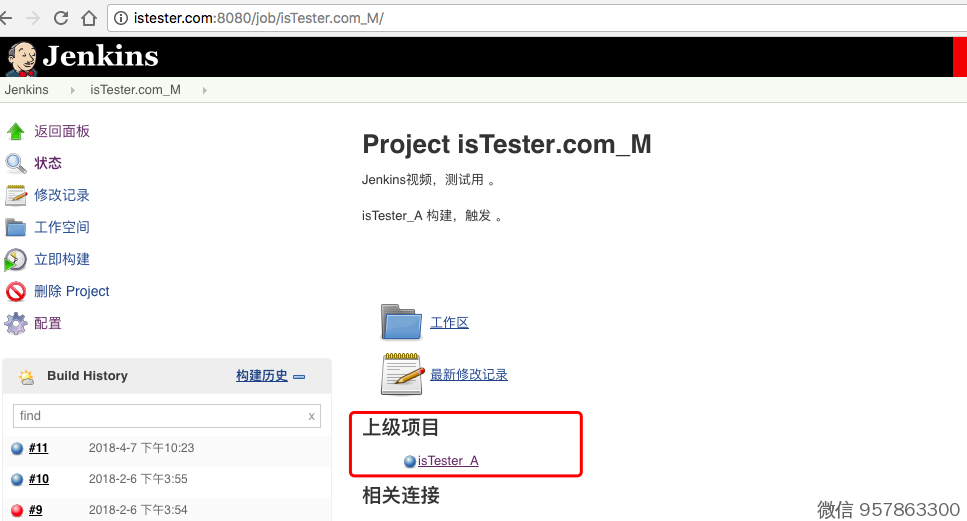967x521 pixels.
Task: Click the large blue workspace folder icon
Action: [402, 322]
